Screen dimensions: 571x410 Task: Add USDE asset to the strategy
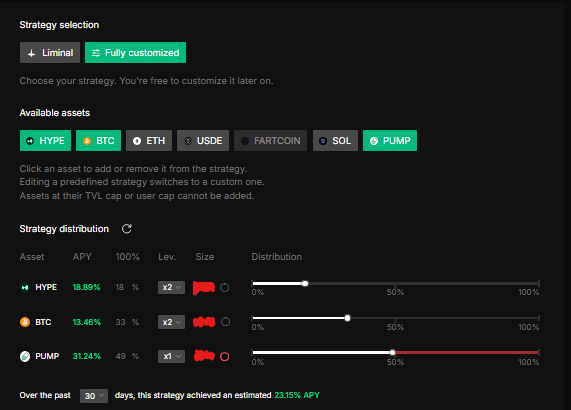(203, 141)
